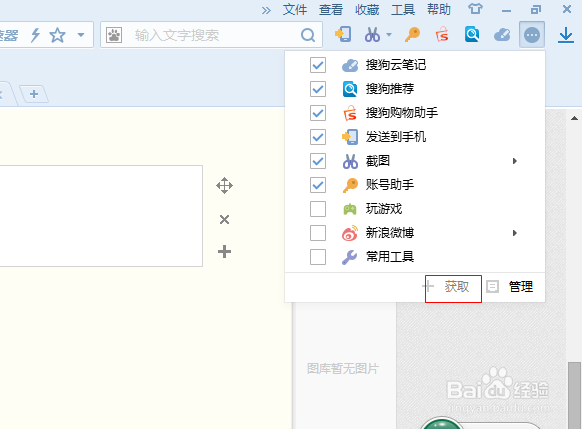Open the screenshot tool dropdown arrow
This screenshot has width=582, height=429.
389,35
